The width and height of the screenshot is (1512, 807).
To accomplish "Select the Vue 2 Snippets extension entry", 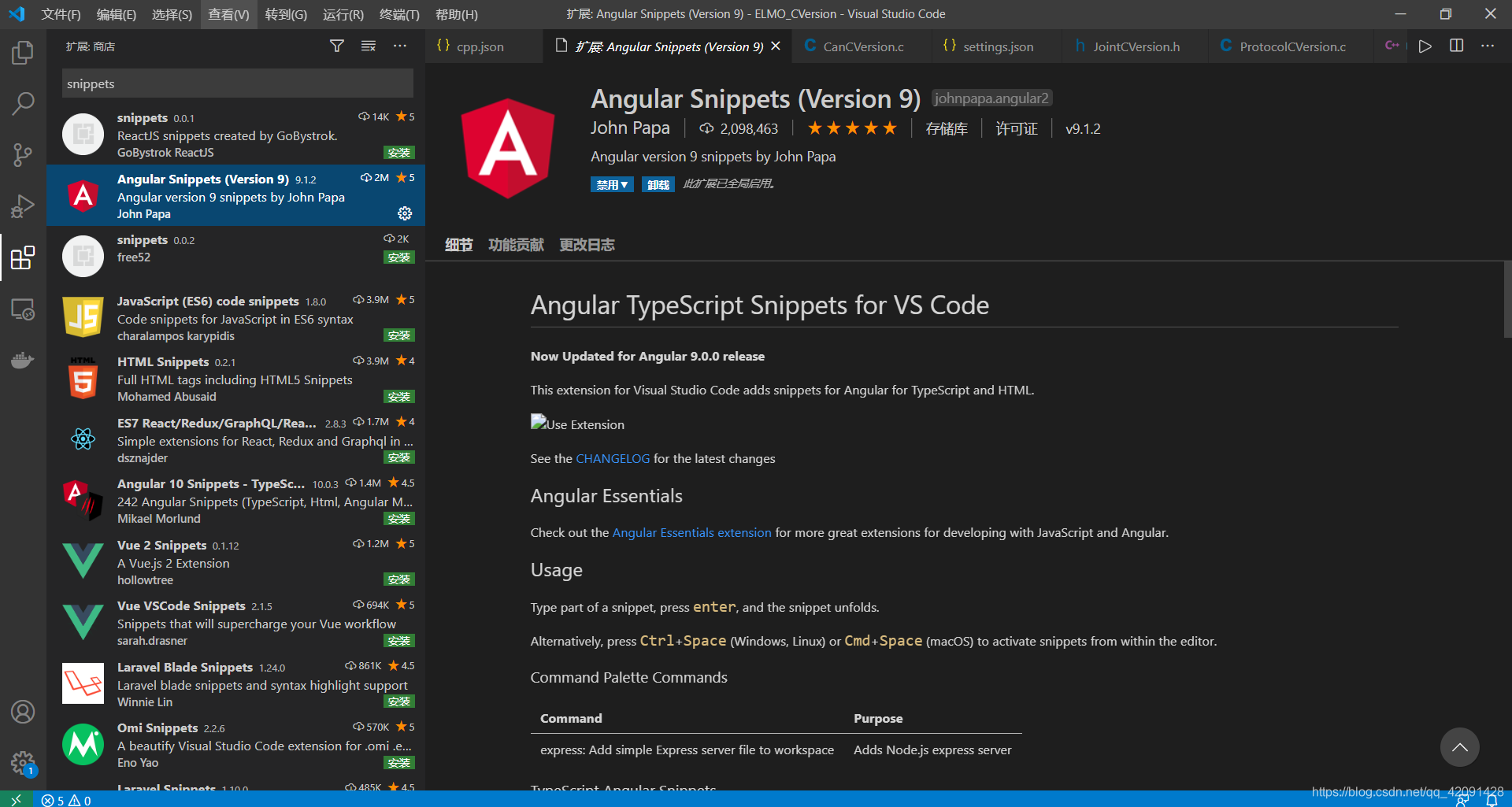I will (236, 561).
